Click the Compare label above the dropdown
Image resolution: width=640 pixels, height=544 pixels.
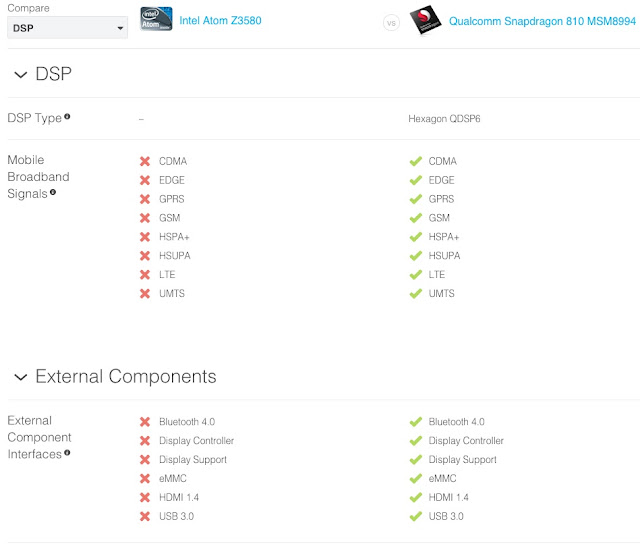(28, 8)
